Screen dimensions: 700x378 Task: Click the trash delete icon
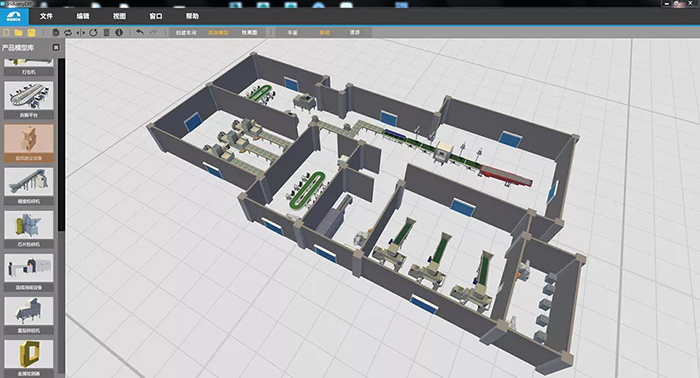click(x=106, y=33)
